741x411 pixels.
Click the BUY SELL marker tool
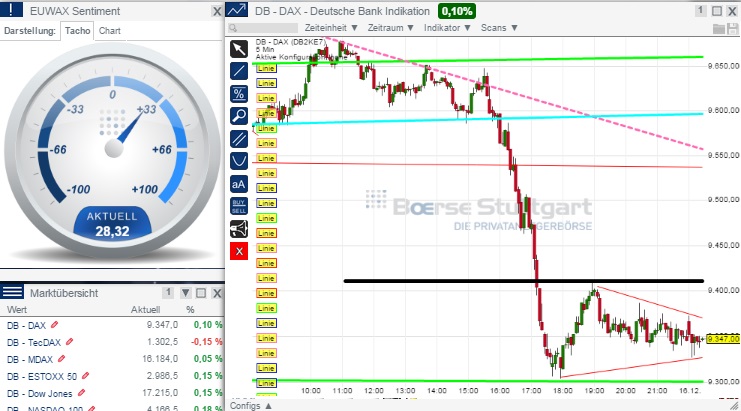pos(239,206)
